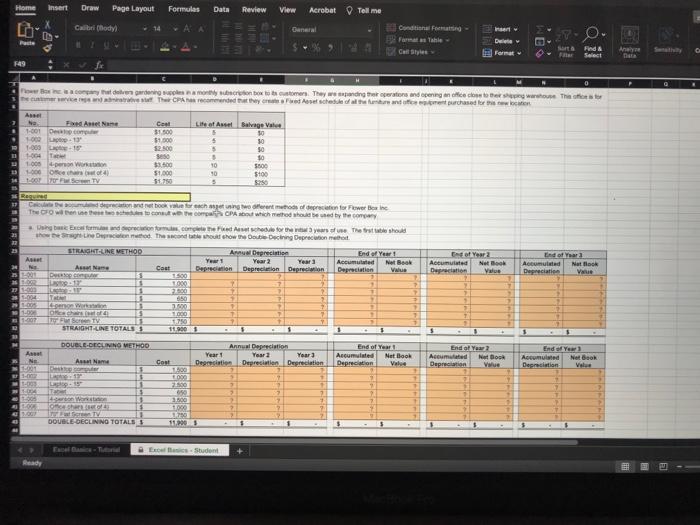
Task: Click the formula bar cancel X icon
Action: click(x=66, y=65)
